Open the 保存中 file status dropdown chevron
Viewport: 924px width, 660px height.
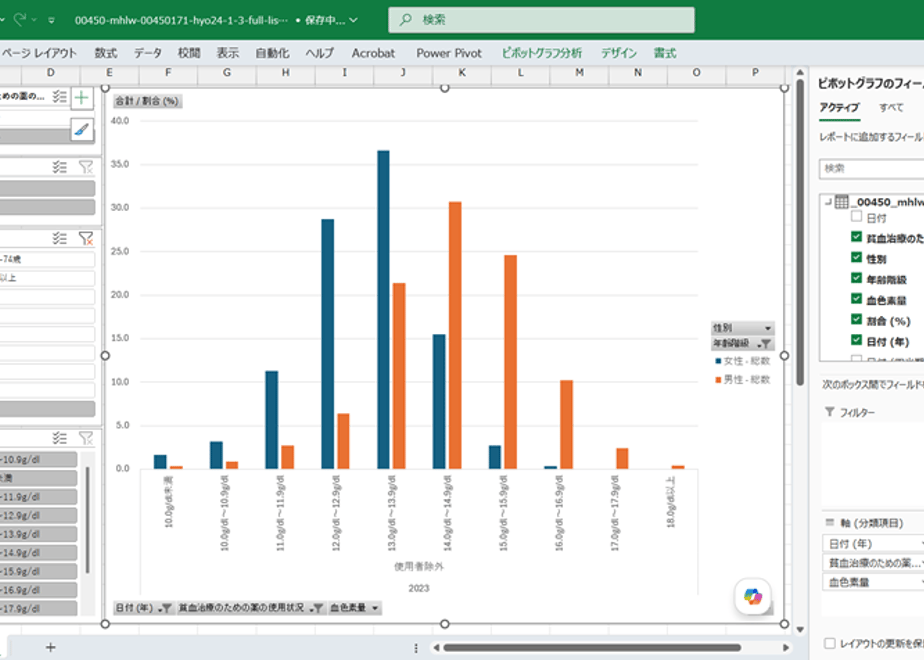(x=353, y=20)
